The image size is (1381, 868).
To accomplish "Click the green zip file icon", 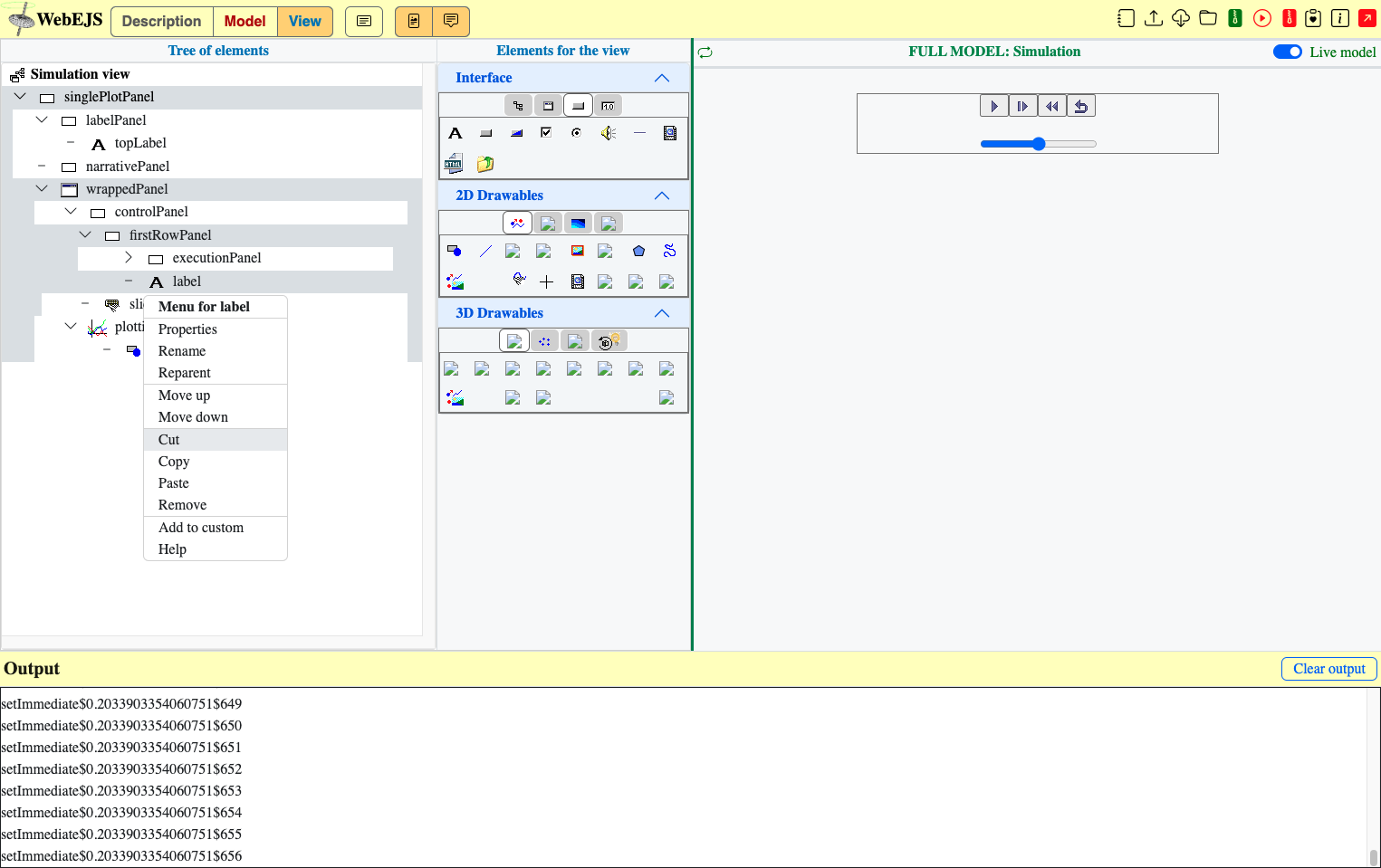I will pyautogui.click(x=1234, y=18).
